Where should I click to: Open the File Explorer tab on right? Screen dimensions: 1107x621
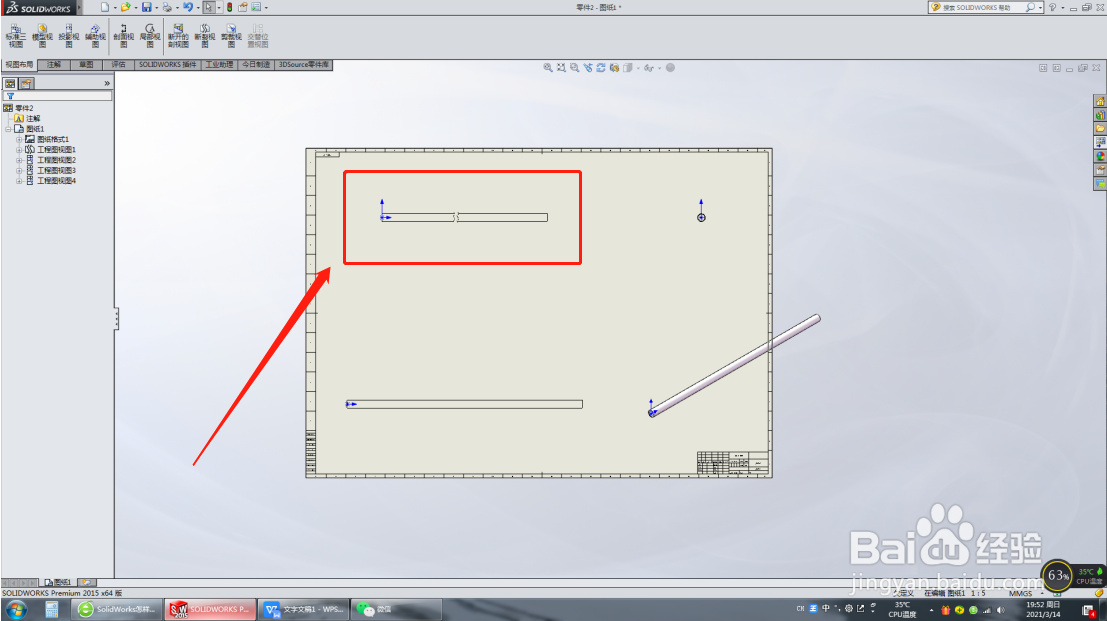(x=1100, y=129)
